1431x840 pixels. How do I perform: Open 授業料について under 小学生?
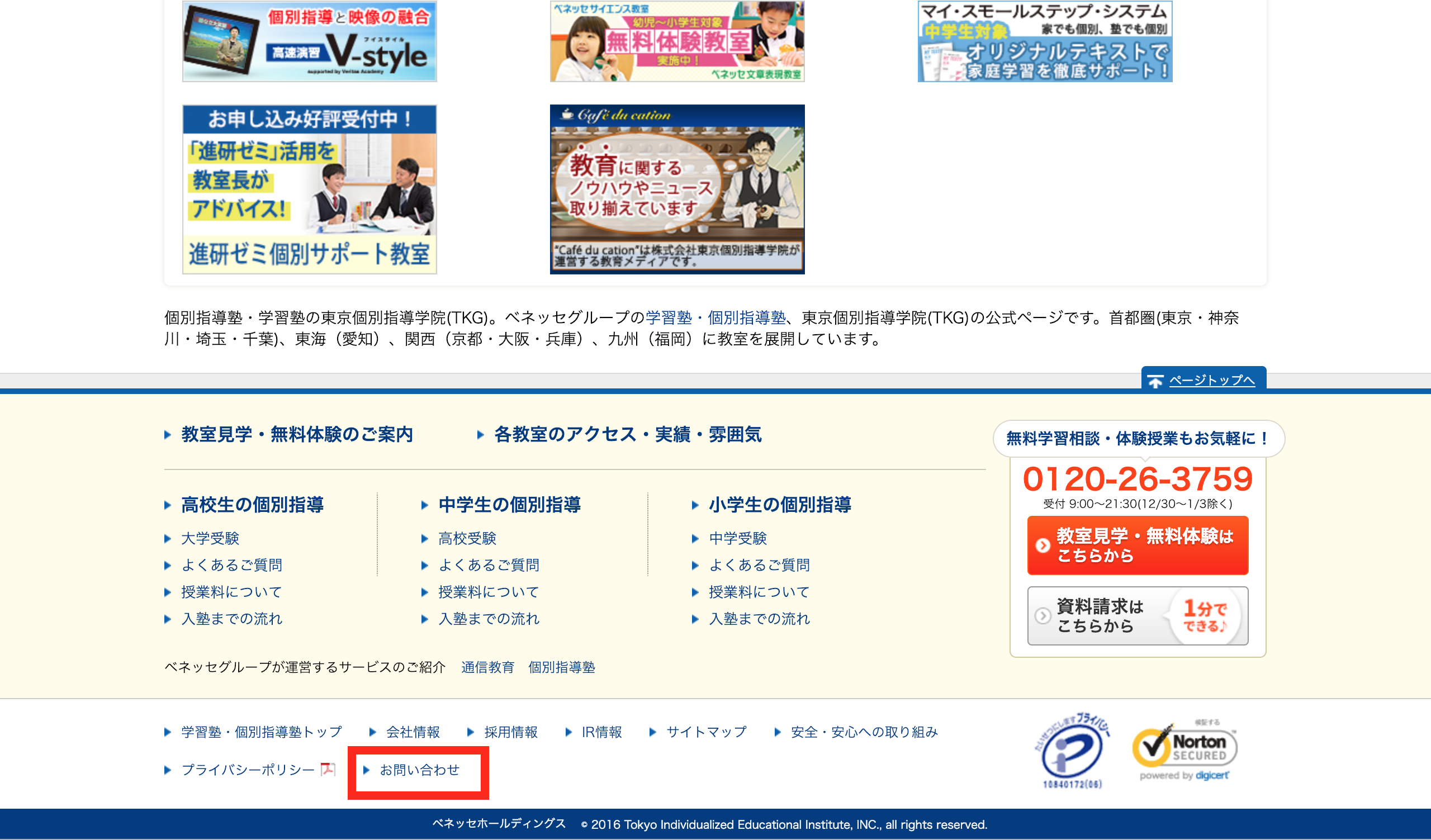tap(759, 592)
